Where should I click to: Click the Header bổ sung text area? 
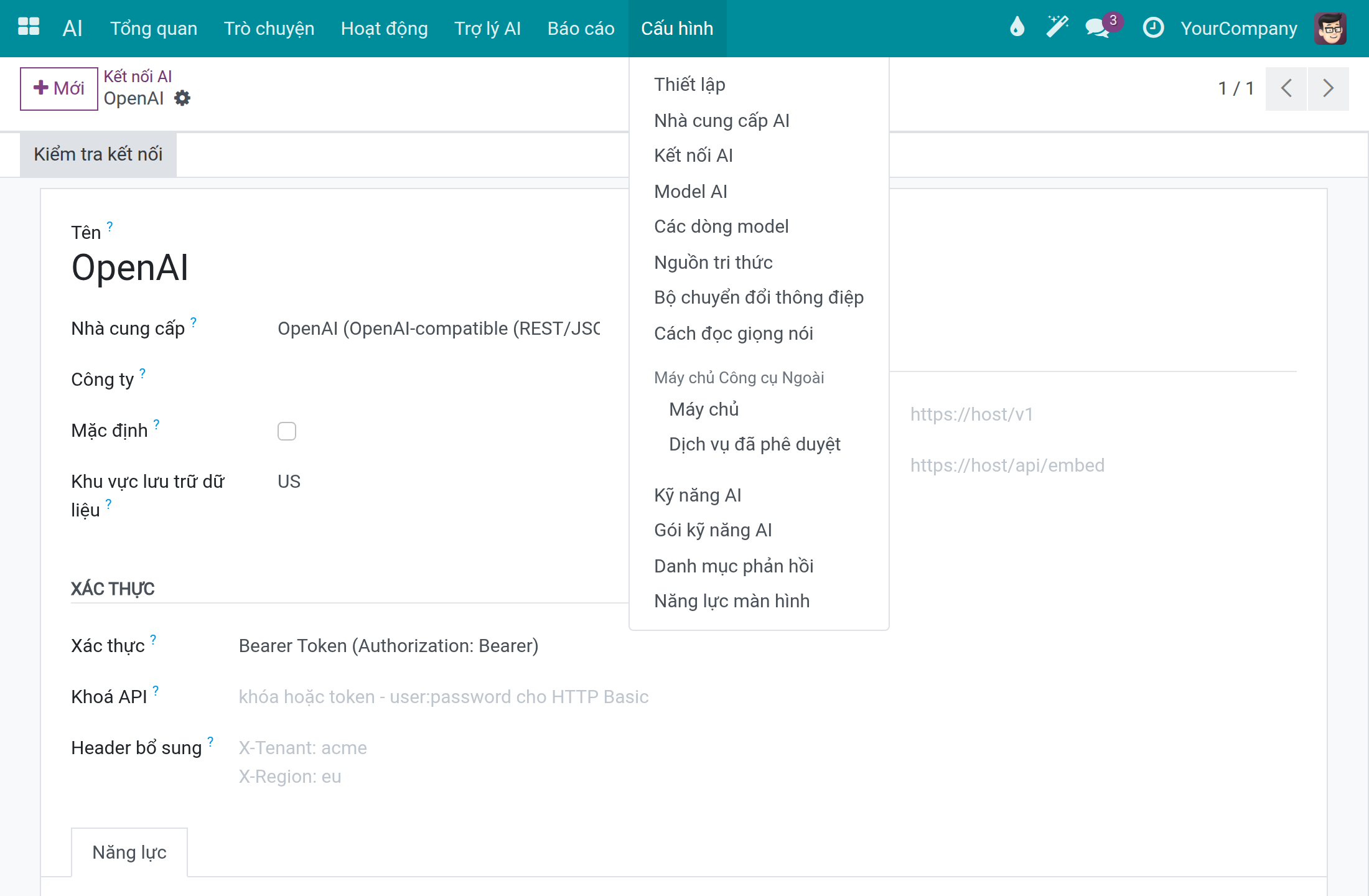(768, 762)
